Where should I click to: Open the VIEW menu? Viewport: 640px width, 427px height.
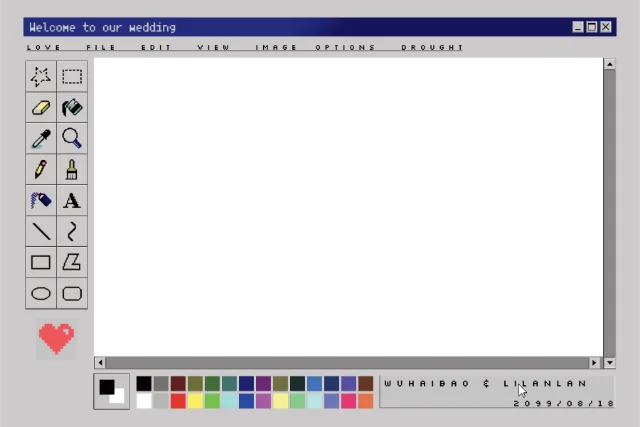(x=213, y=48)
